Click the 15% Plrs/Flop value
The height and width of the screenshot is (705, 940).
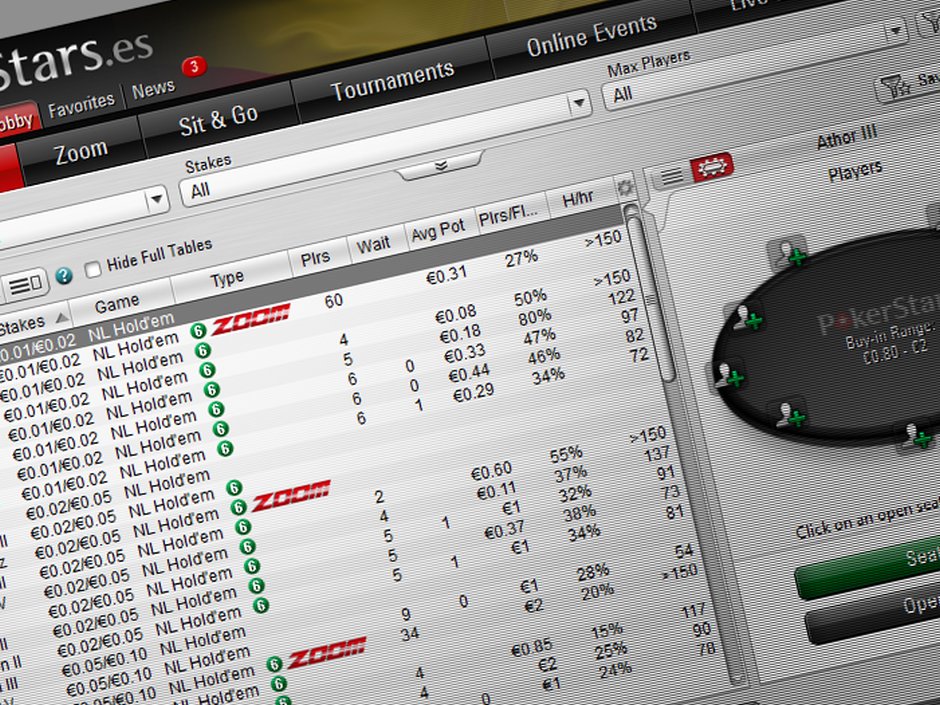click(607, 630)
